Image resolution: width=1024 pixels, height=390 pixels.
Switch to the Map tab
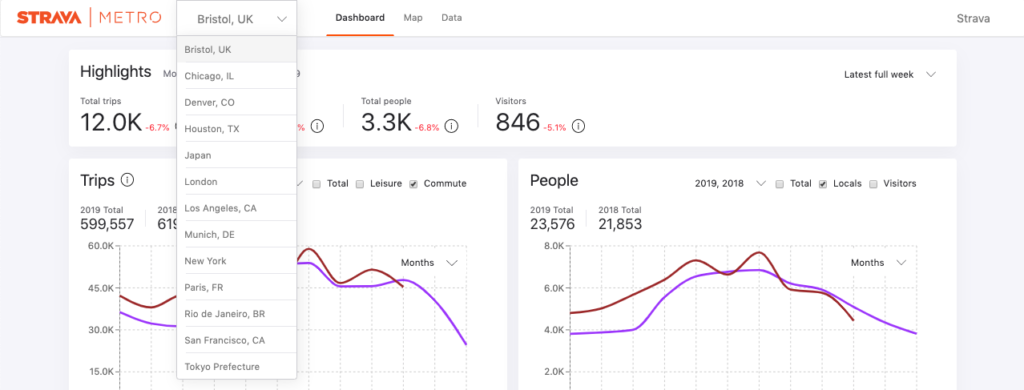click(413, 18)
